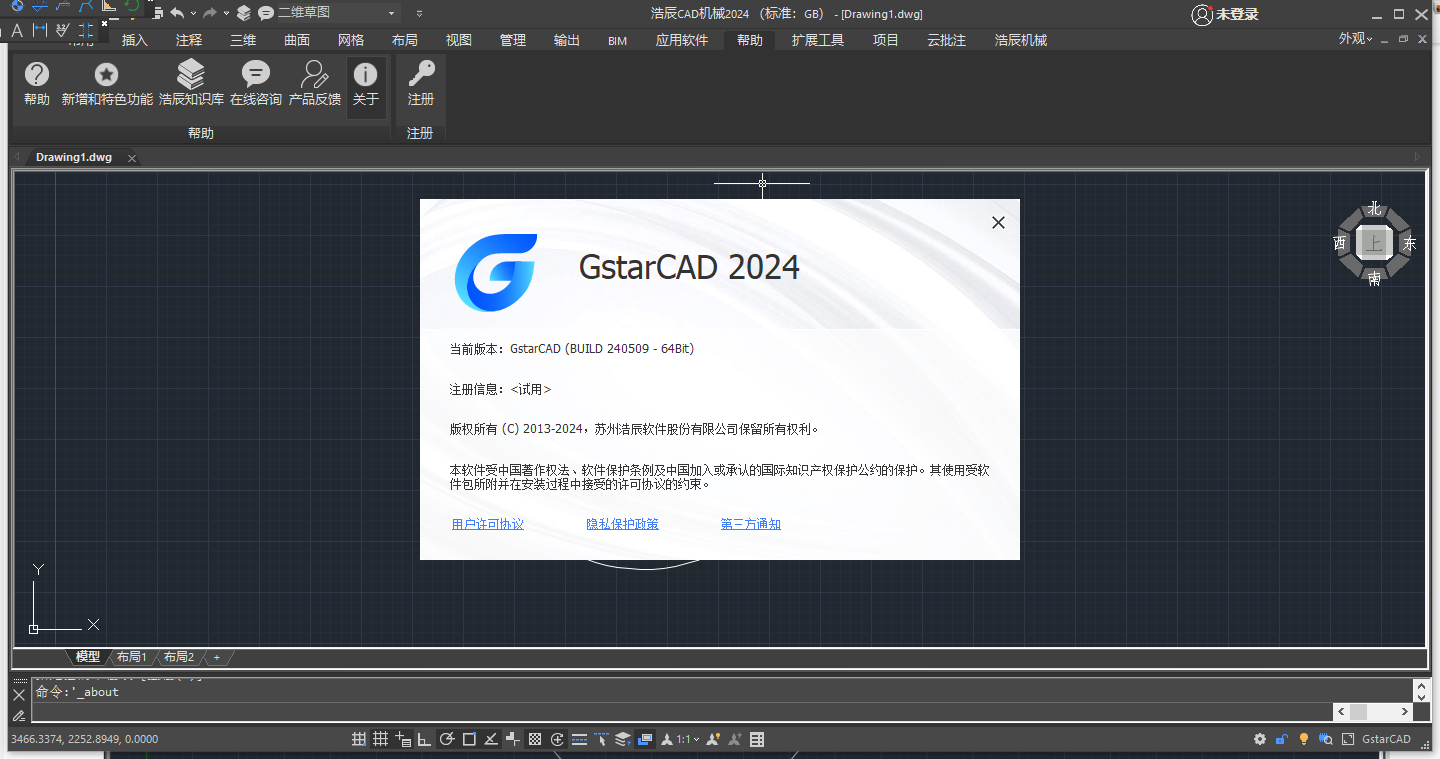Viewport: 1440px width, 759px height.
Task: Click 北 north on the view cube compass
Action: click(x=1375, y=209)
